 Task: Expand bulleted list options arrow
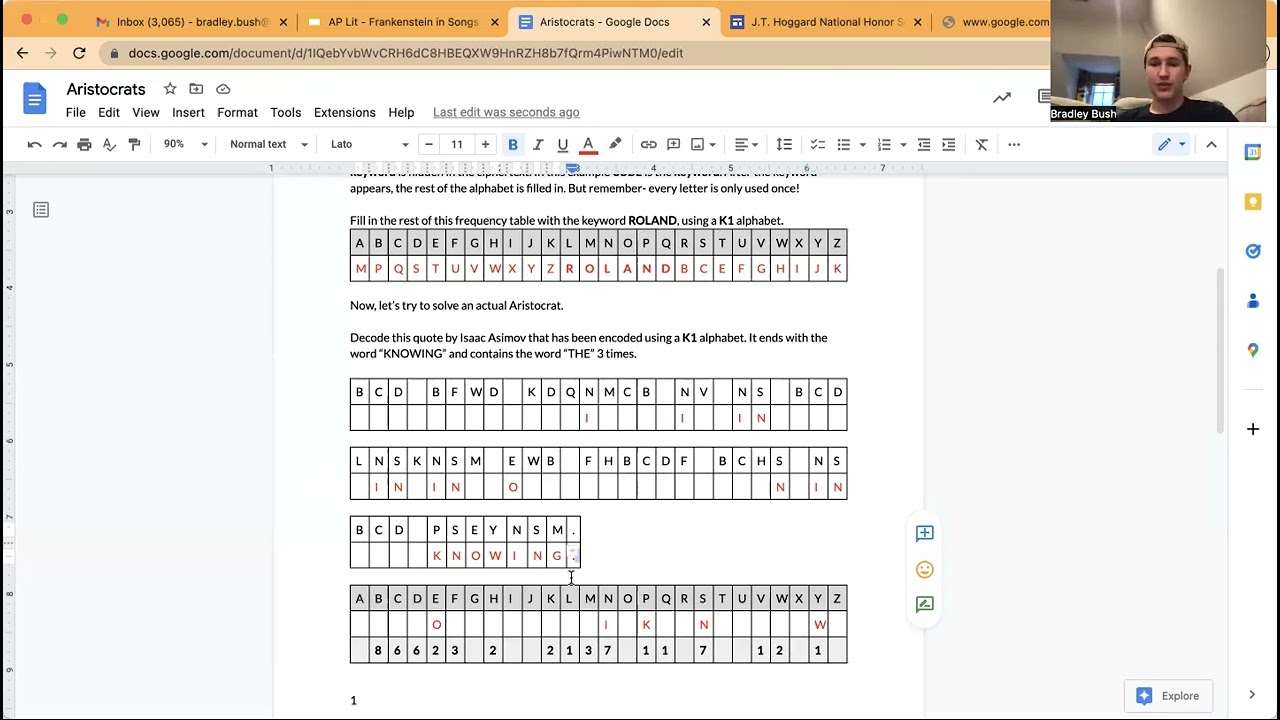[862, 145]
